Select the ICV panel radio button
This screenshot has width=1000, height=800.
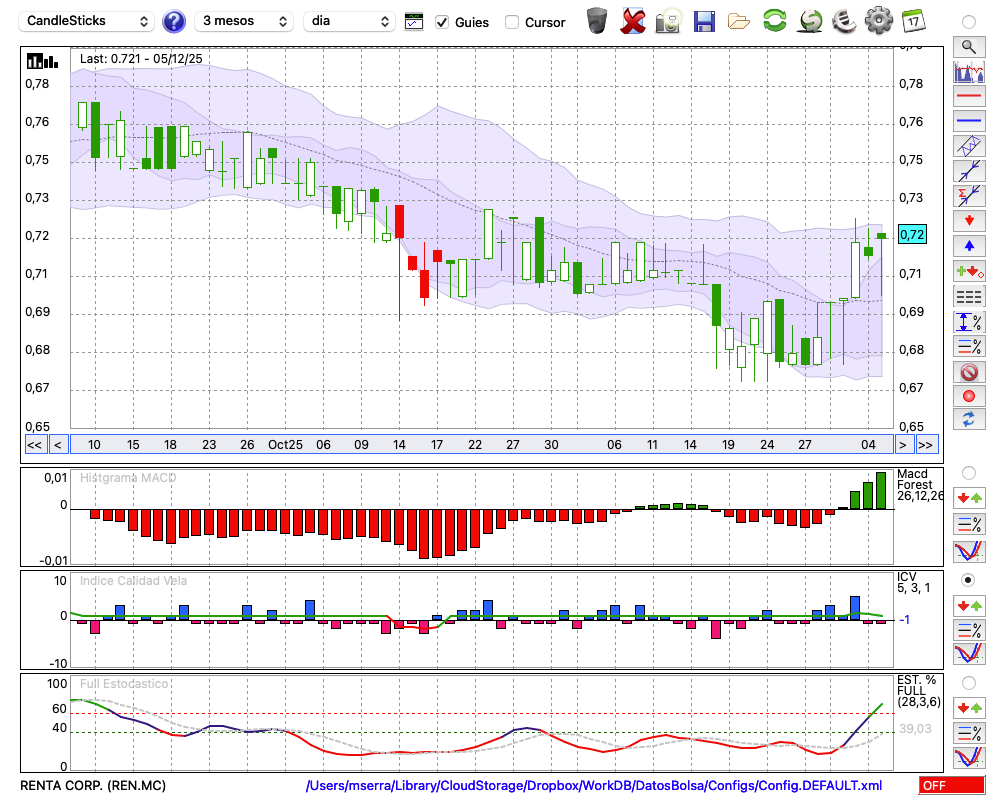(x=969, y=580)
